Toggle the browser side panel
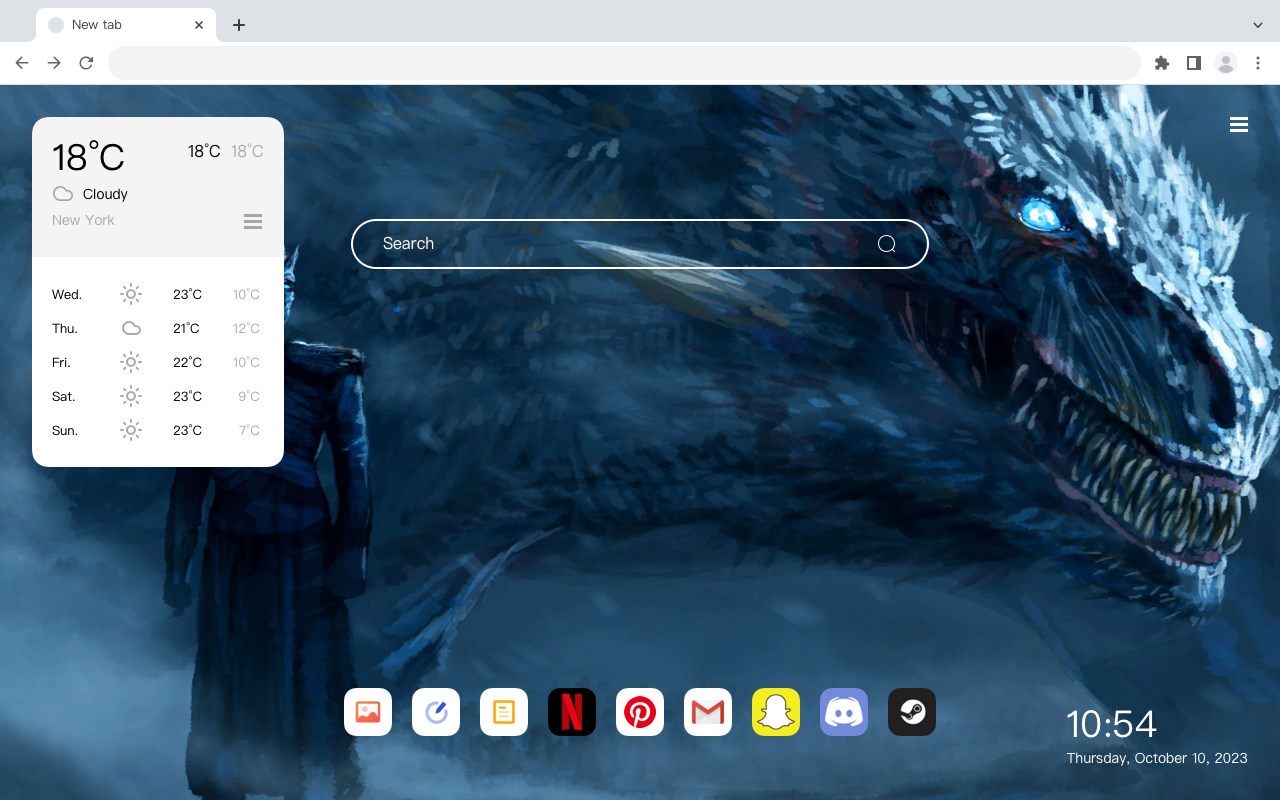 1193,63
